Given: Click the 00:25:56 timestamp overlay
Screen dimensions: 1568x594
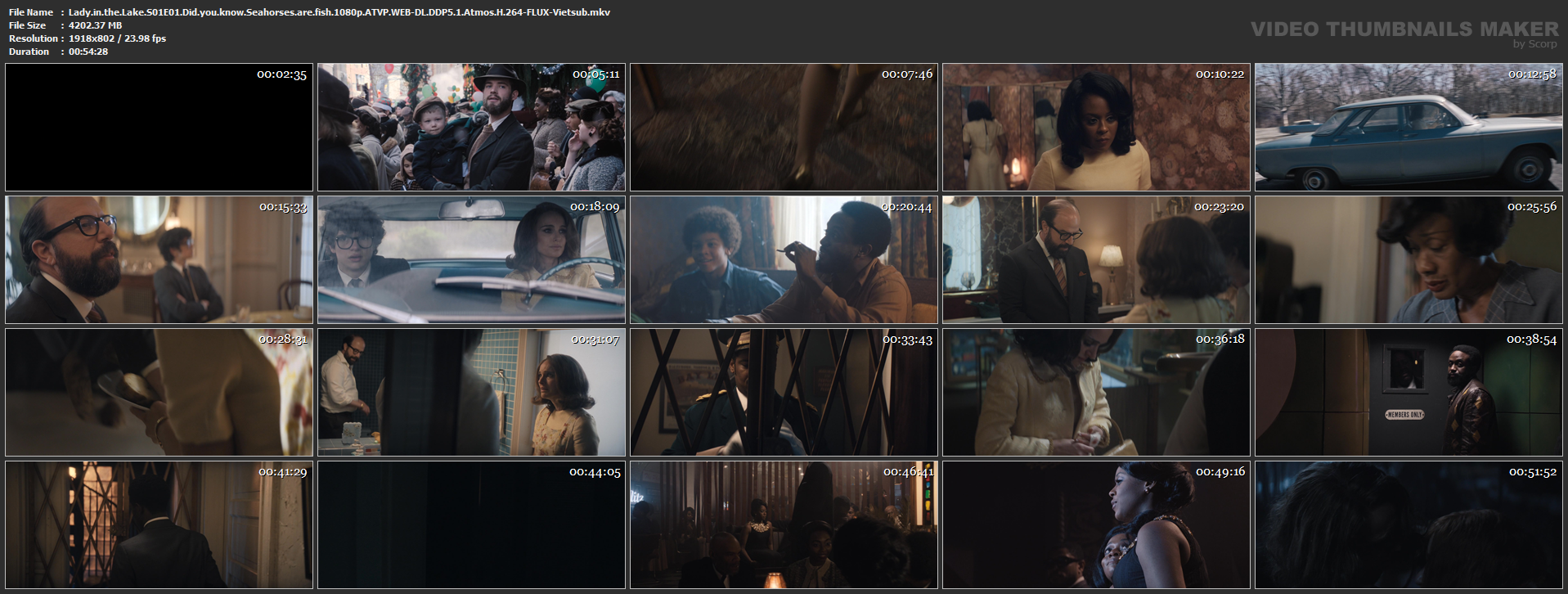Looking at the screenshot, I should pos(1532,207).
